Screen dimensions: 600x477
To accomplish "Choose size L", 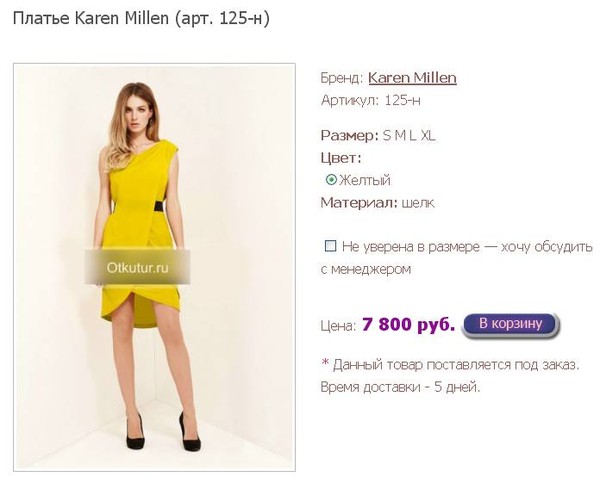I will [412, 135].
